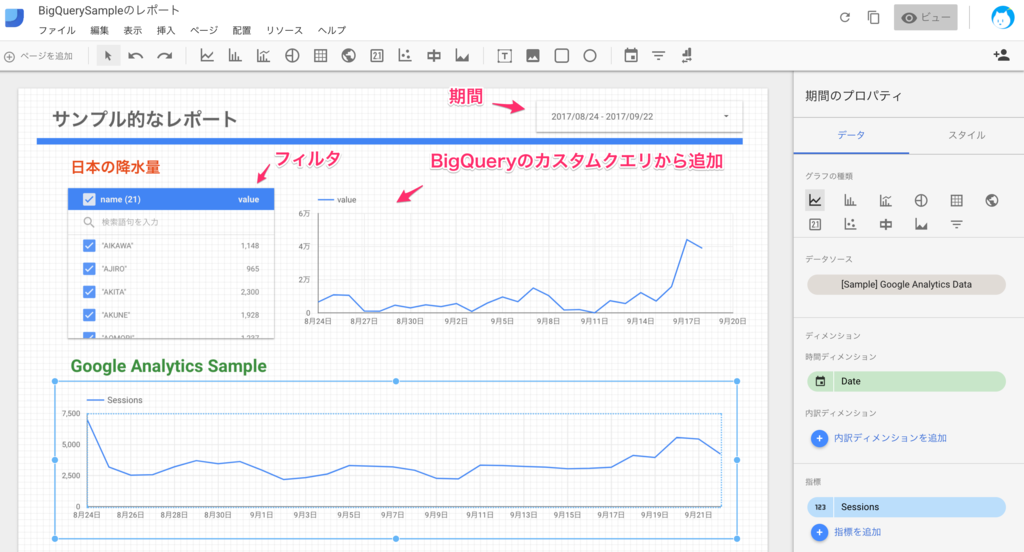Choose scorecard type in properties panel

coord(815,225)
